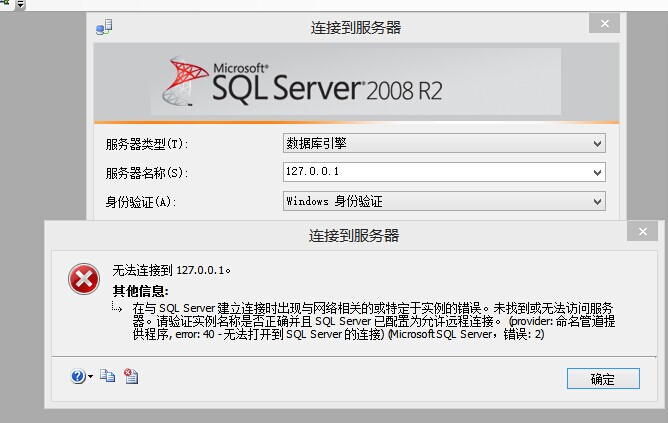Open the quick access dropdown arrow in background window
Image resolution: width=668 pixels, height=423 pixels.
point(20,5)
